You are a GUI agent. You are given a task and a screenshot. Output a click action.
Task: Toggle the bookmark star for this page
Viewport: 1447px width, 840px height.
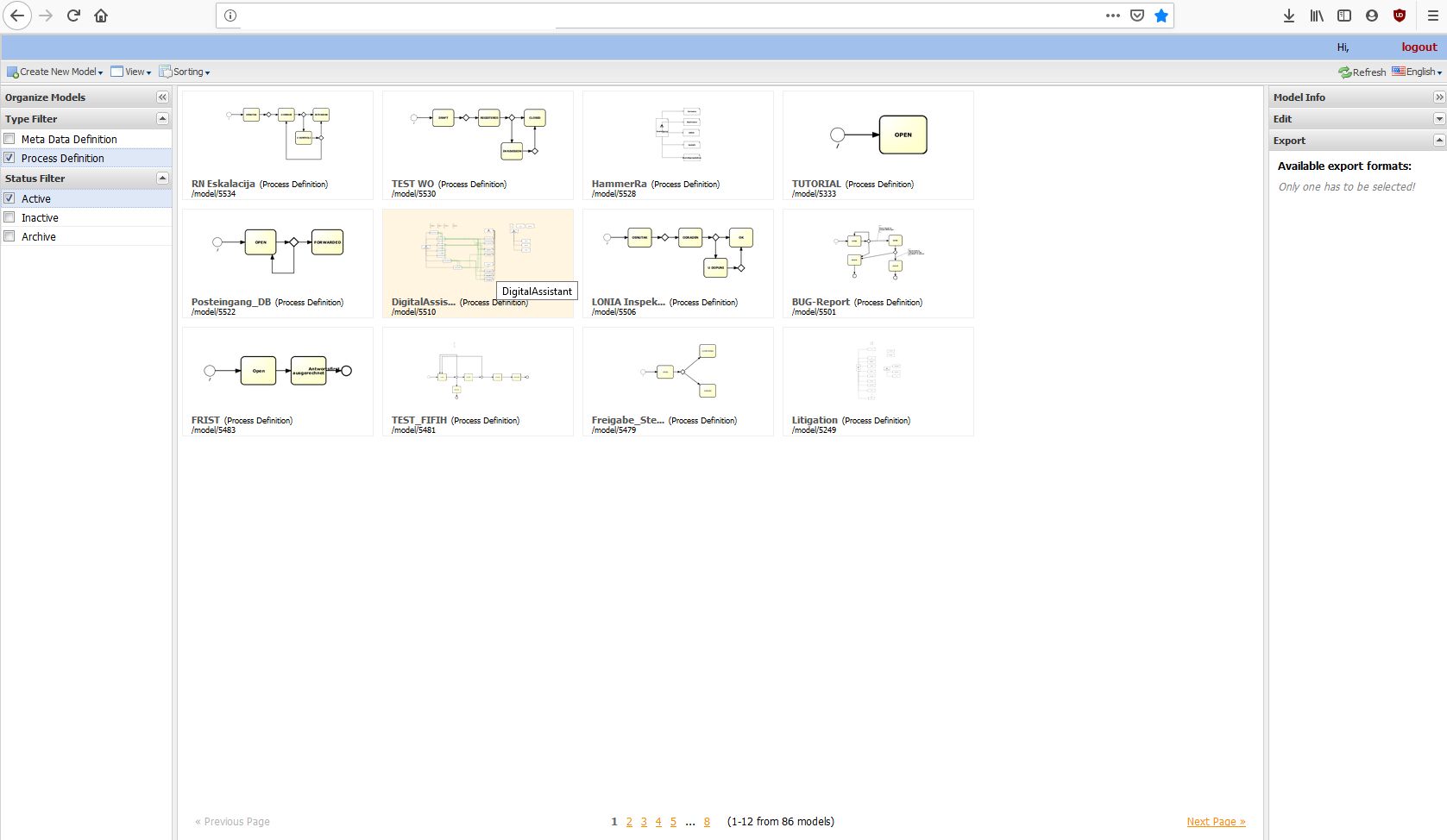click(x=1161, y=16)
